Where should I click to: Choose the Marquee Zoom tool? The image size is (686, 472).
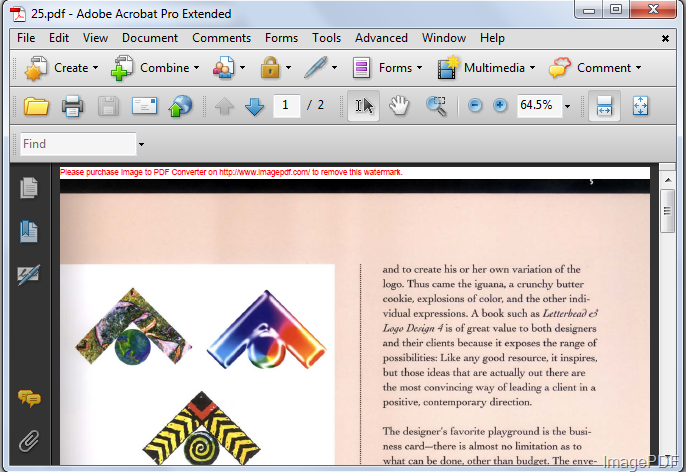point(436,106)
